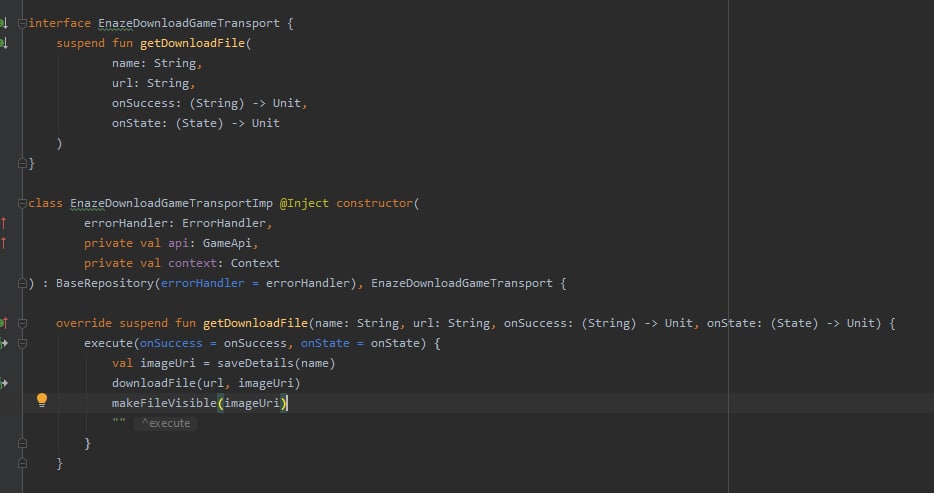Click EnazeDownloadGameTransport name in interface declaration
The width and height of the screenshot is (934, 493).
point(189,23)
